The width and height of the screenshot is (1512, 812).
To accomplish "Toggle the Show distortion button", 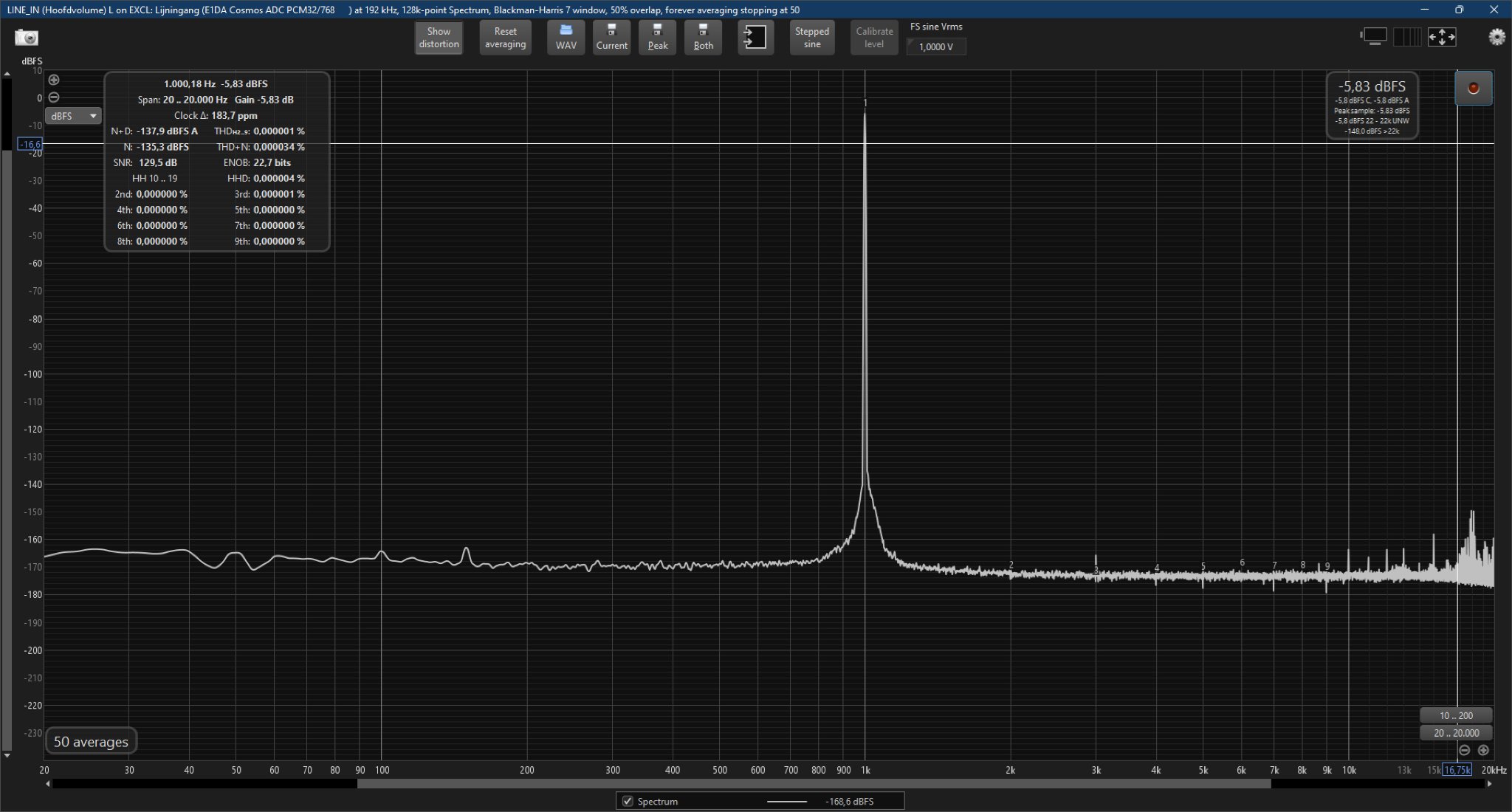I will (439, 38).
